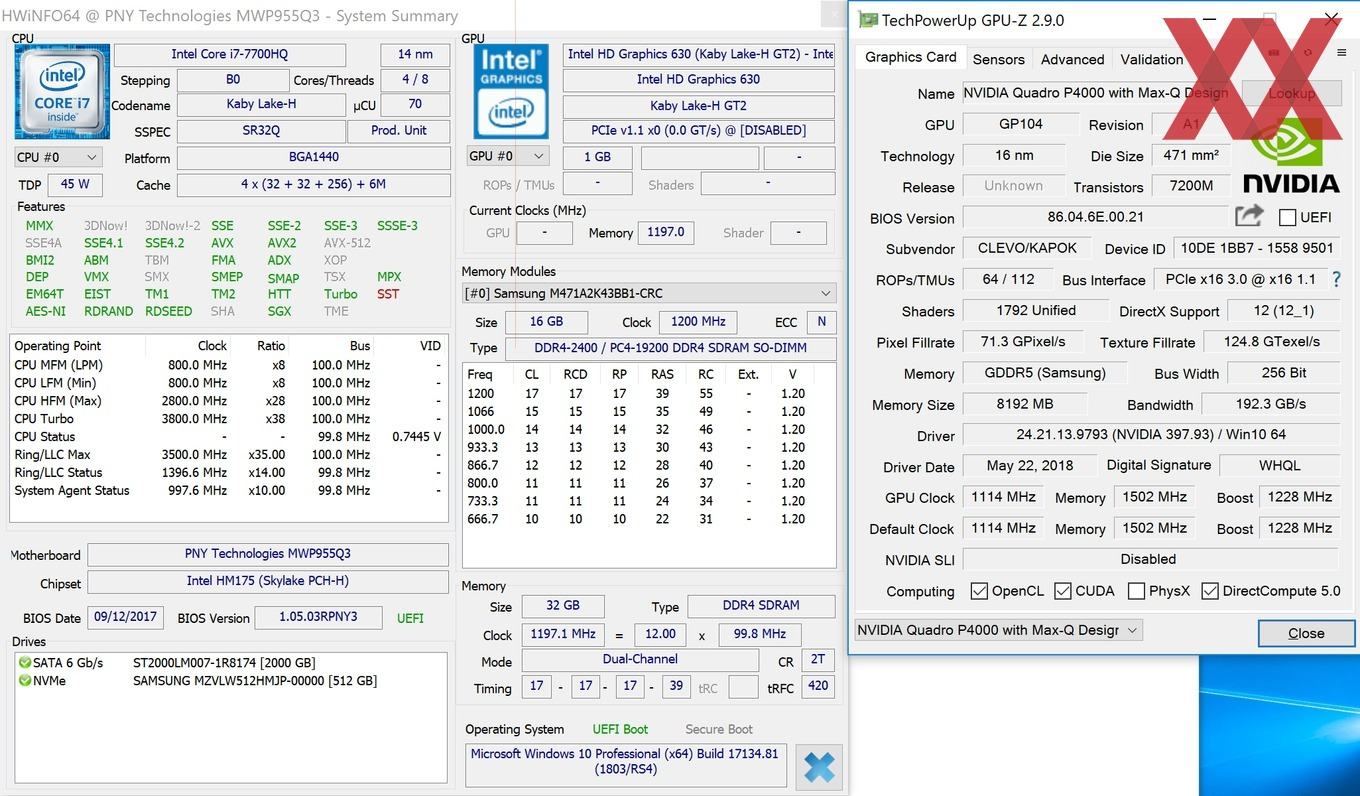Click the System Agent Status row

227,491
